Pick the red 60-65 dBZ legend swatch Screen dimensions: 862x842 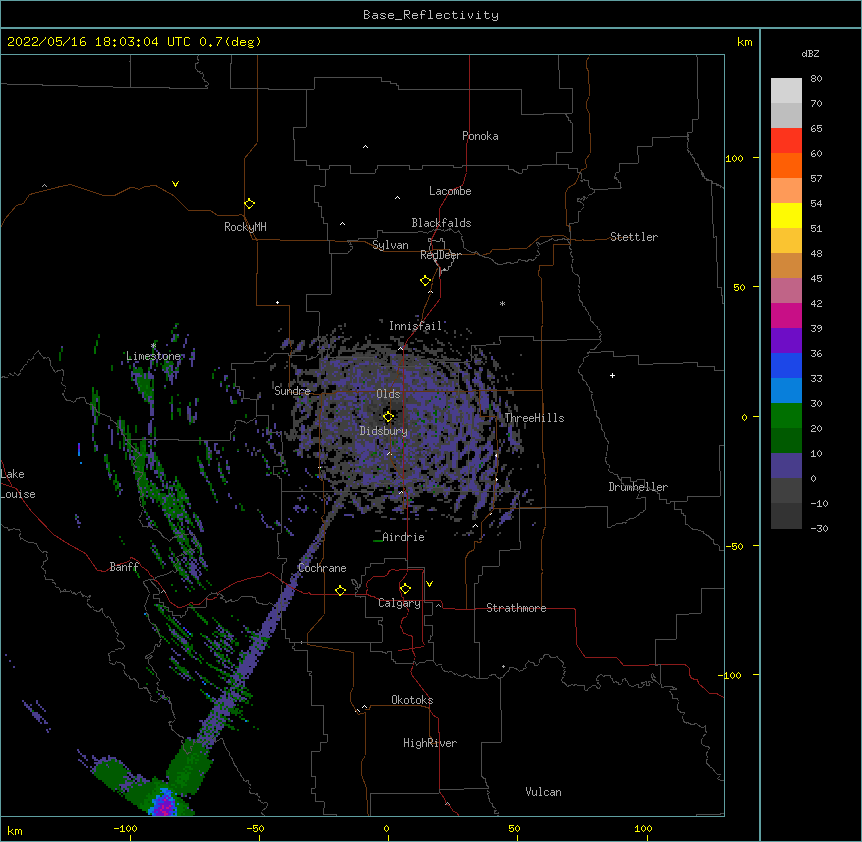click(x=786, y=141)
